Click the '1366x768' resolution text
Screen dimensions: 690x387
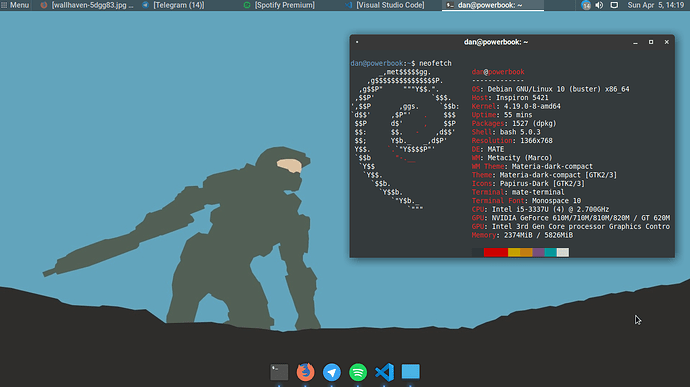[536, 141]
